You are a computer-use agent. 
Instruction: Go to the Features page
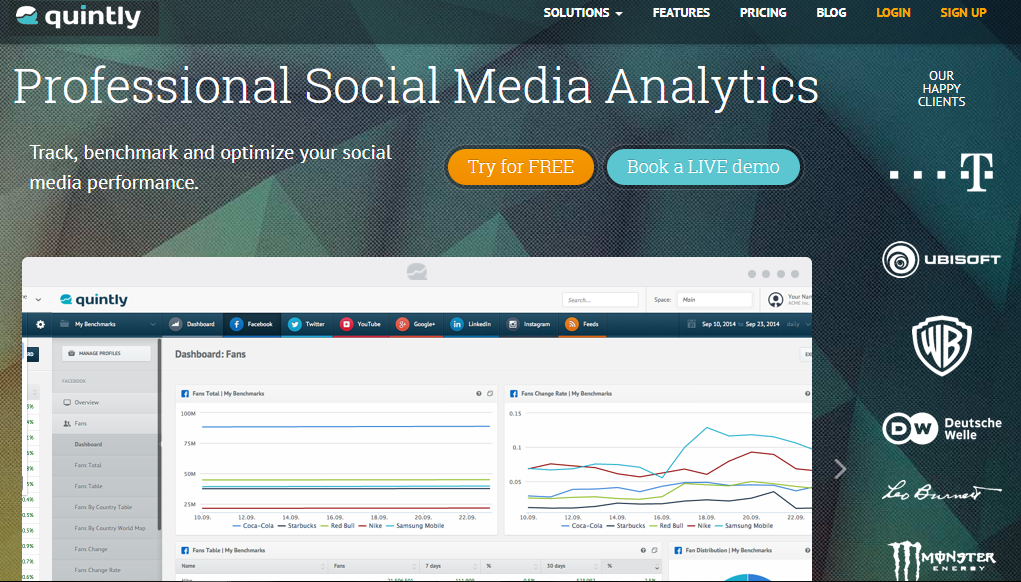point(681,13)
